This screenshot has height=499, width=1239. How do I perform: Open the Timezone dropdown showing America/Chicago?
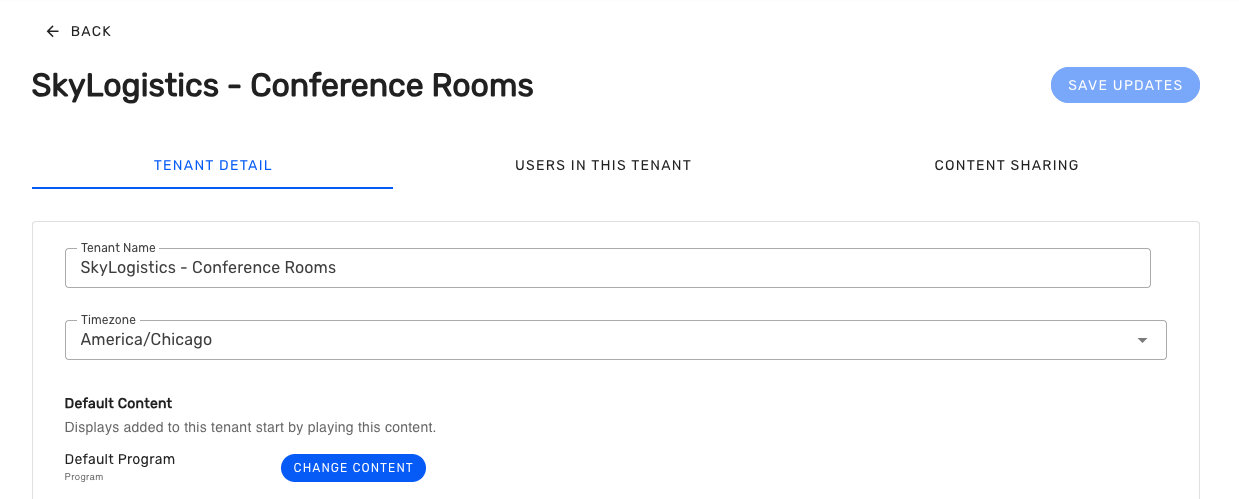615,340
